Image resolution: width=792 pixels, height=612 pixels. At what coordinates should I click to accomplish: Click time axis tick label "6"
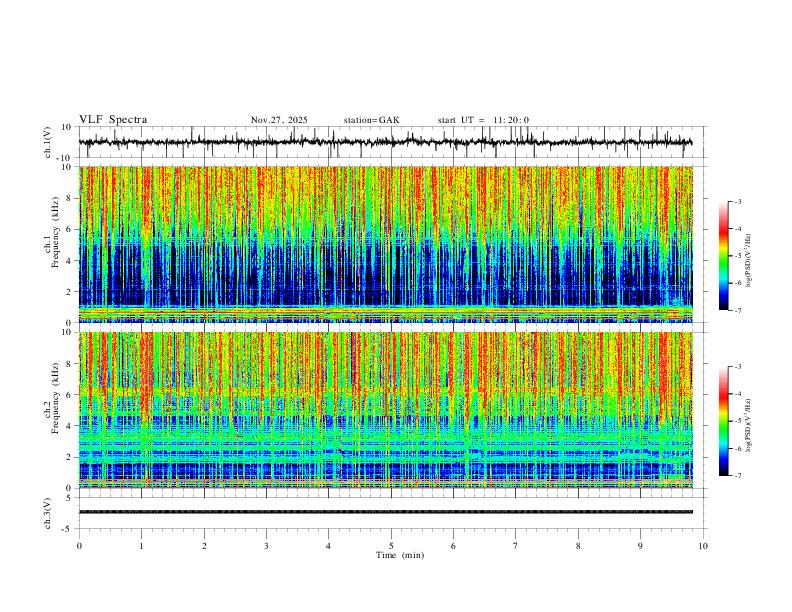[x=453, y=546]
